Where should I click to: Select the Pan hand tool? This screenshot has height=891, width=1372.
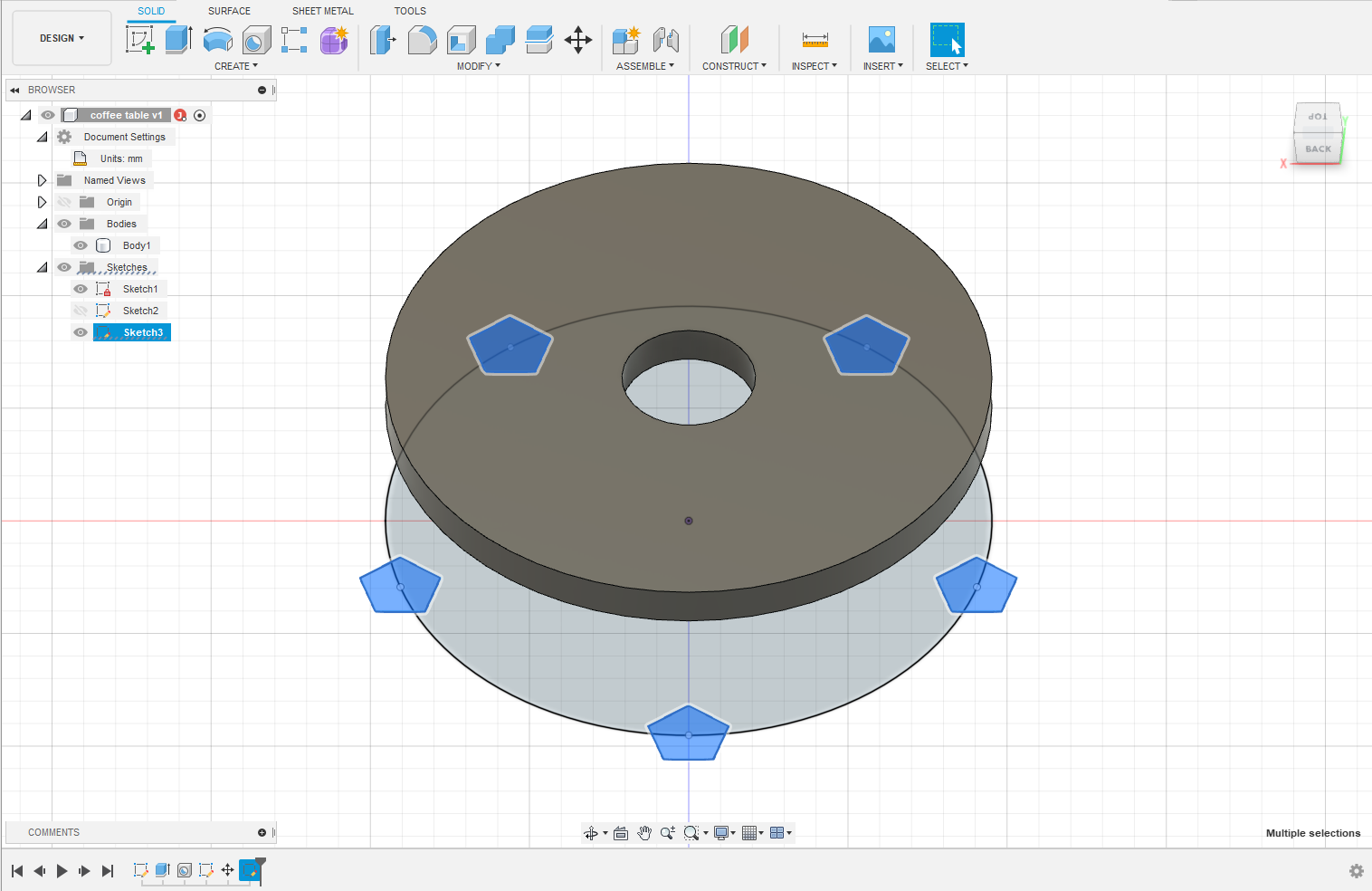pyautogui.click(x=644, y=833)
